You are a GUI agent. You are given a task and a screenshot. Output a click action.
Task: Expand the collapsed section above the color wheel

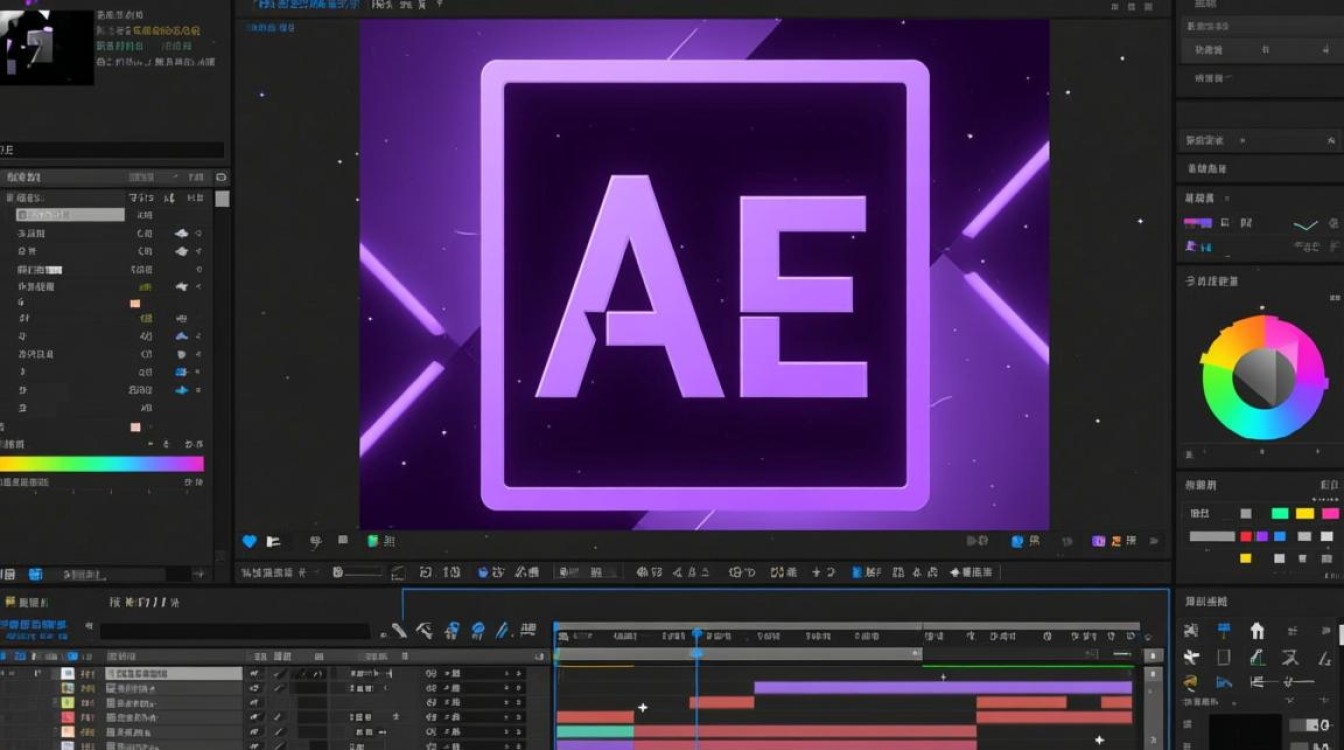tap(1211, 281)
